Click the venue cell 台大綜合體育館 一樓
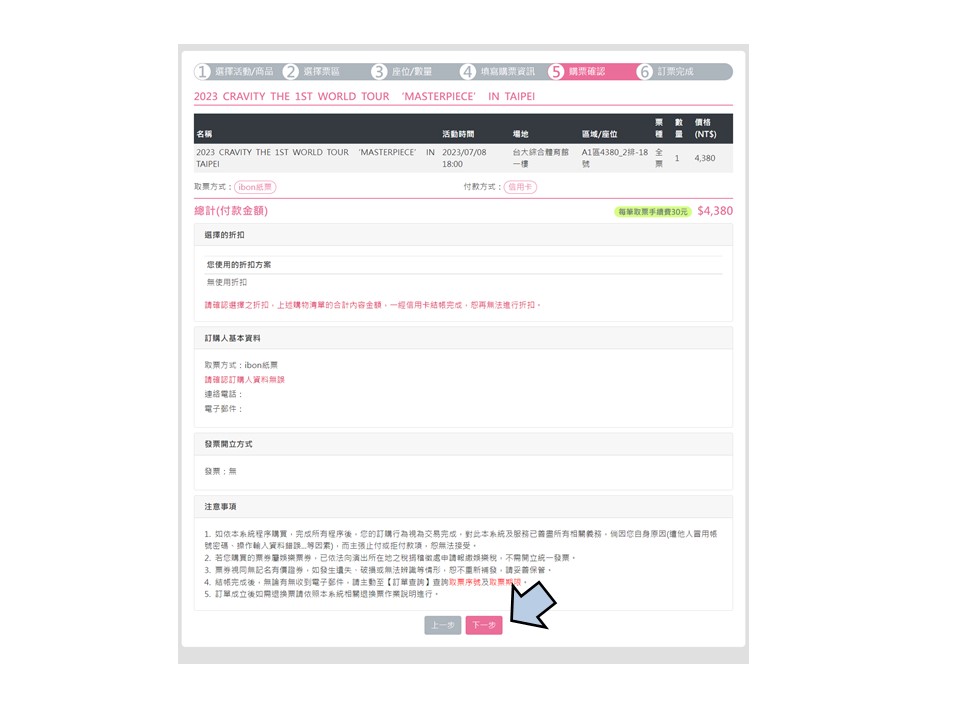The width and height of the screenshot is (960, 720). 541,158
